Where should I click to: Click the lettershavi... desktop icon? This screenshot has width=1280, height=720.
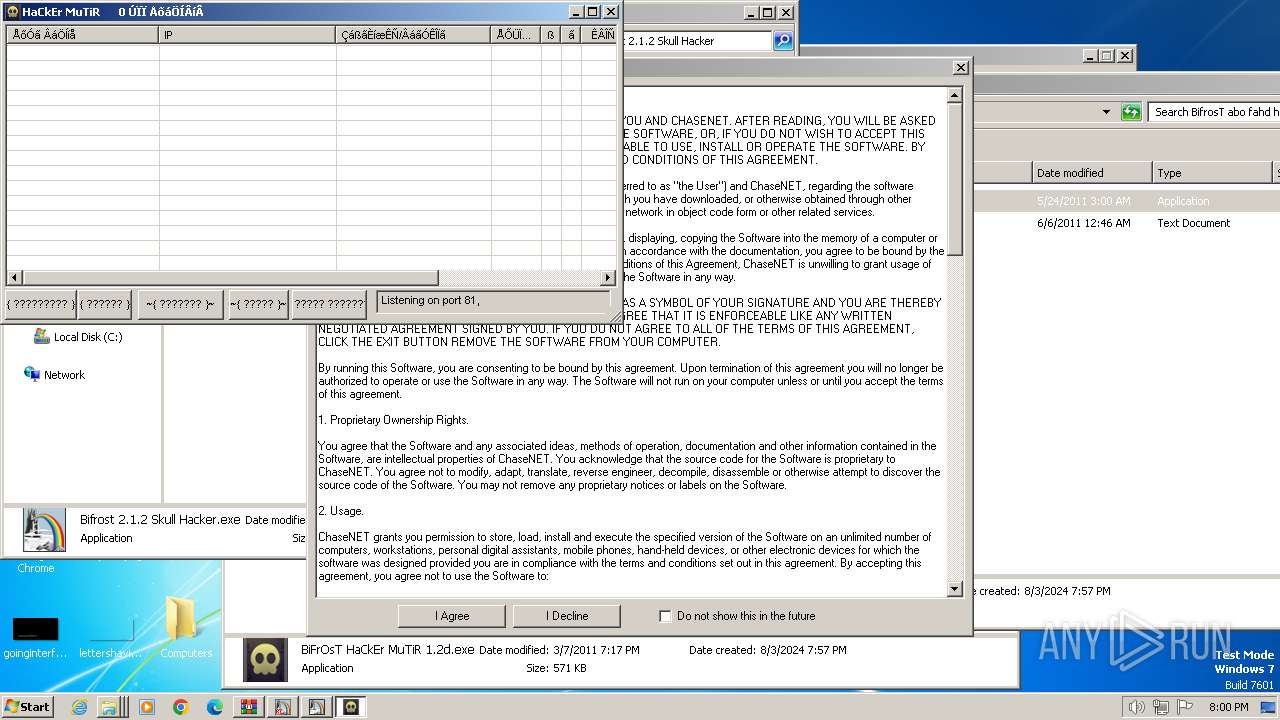[x=110, y=637]
